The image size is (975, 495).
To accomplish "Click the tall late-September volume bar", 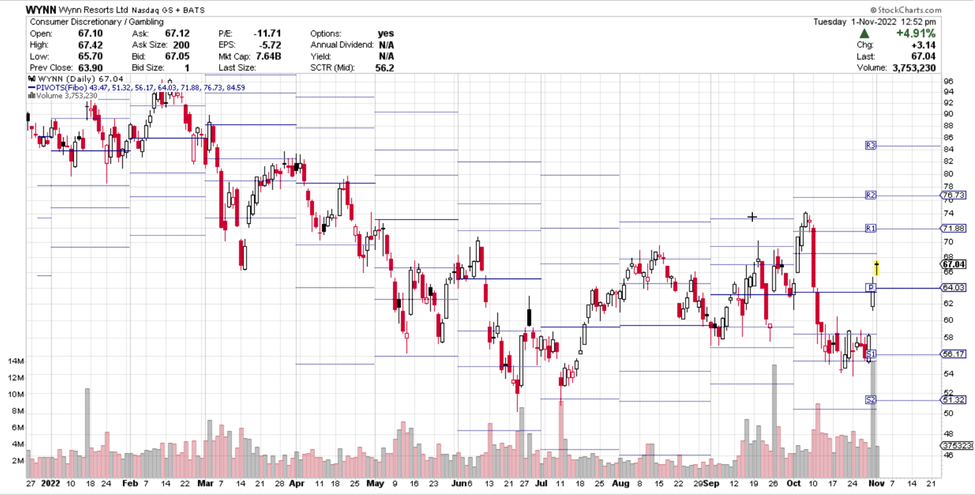I will [775, 421].
